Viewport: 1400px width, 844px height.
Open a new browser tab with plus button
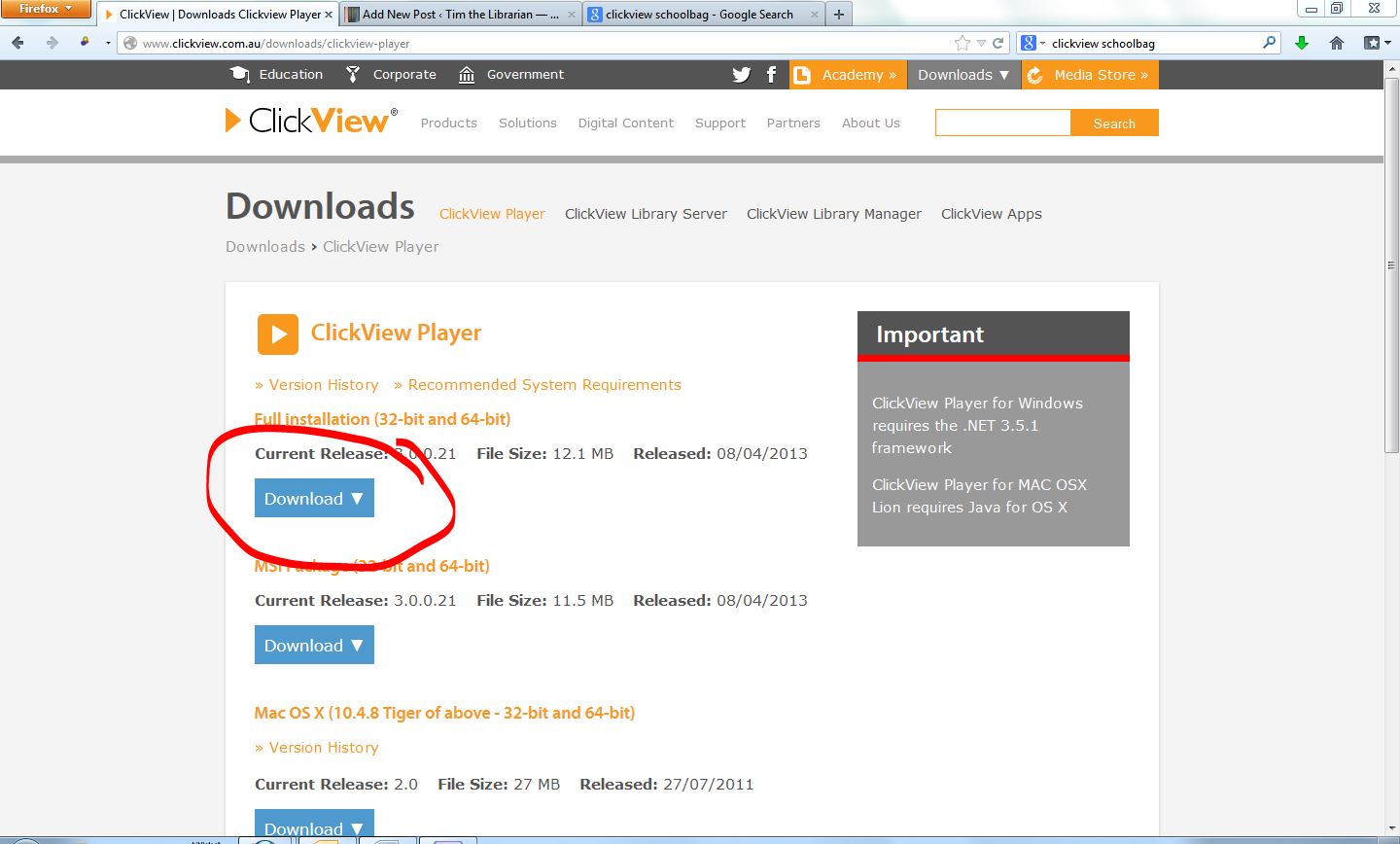coord(839,15)
